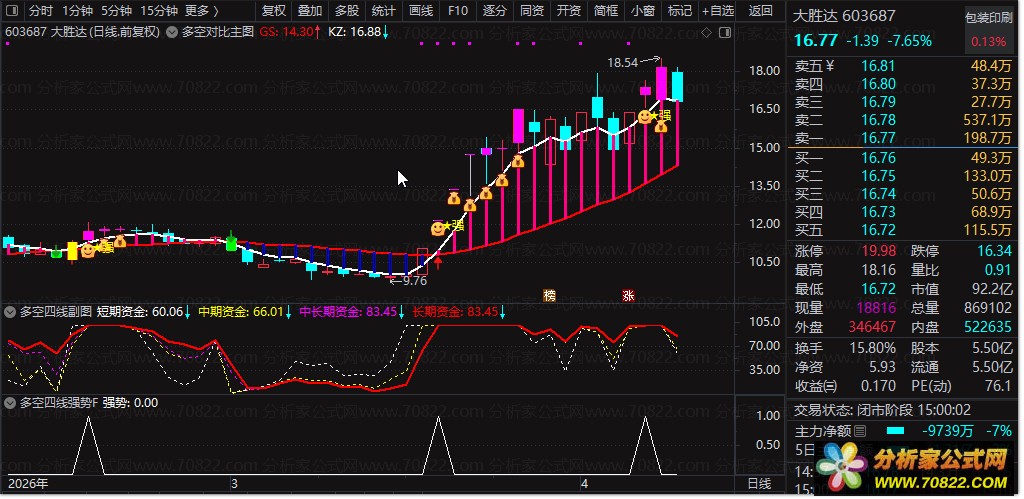This screenshot has width=1024, height=499.
Task: Click the 卖一 16.77 ask price
Action: click(x=878, y=138)
